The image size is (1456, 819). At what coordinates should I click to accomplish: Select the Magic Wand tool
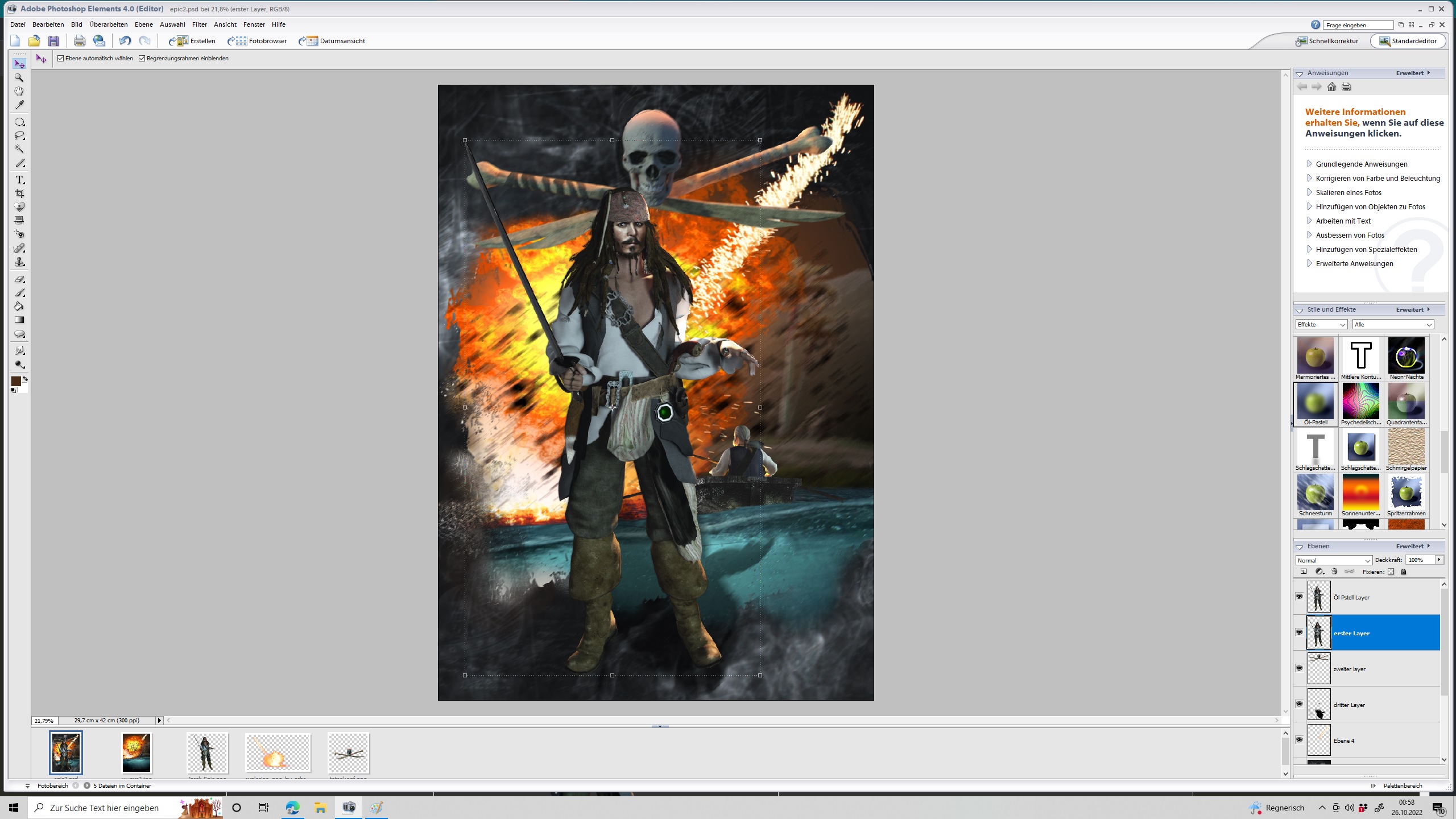19,149
